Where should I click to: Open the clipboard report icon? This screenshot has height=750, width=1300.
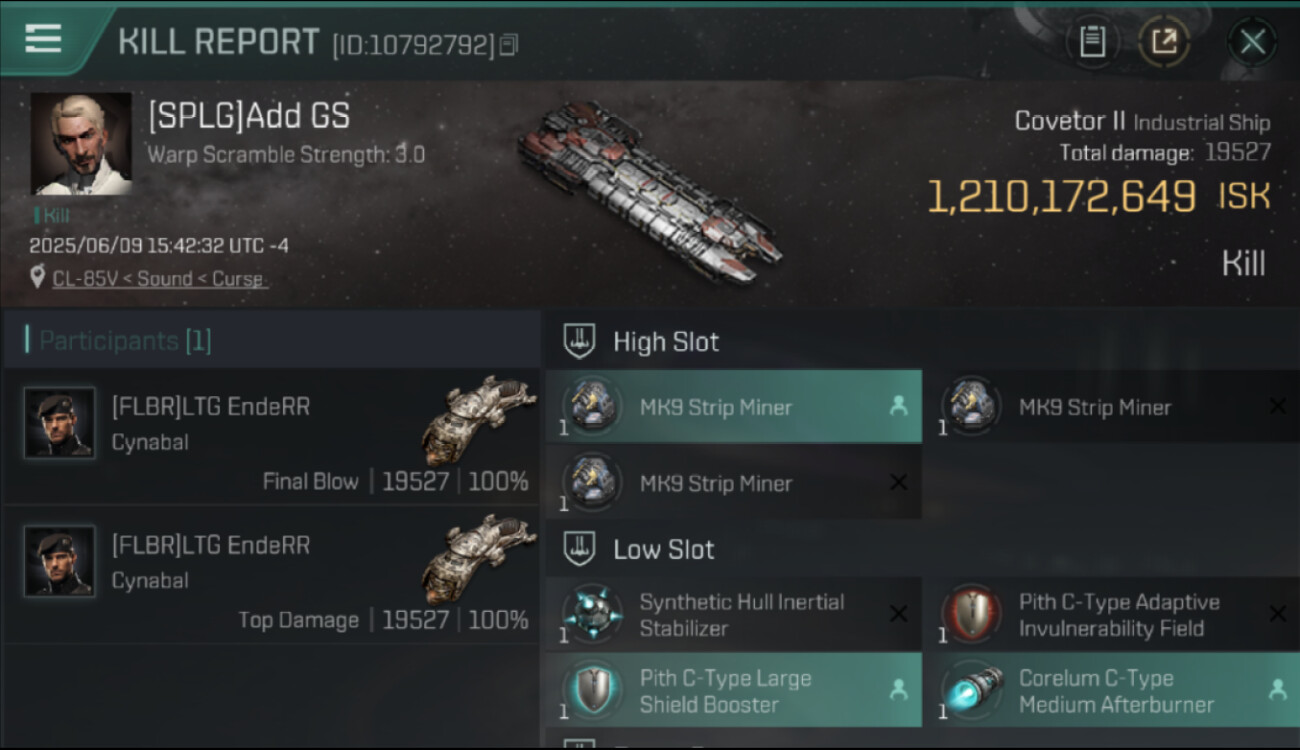pyautogui.click(x=1092, y=42)
